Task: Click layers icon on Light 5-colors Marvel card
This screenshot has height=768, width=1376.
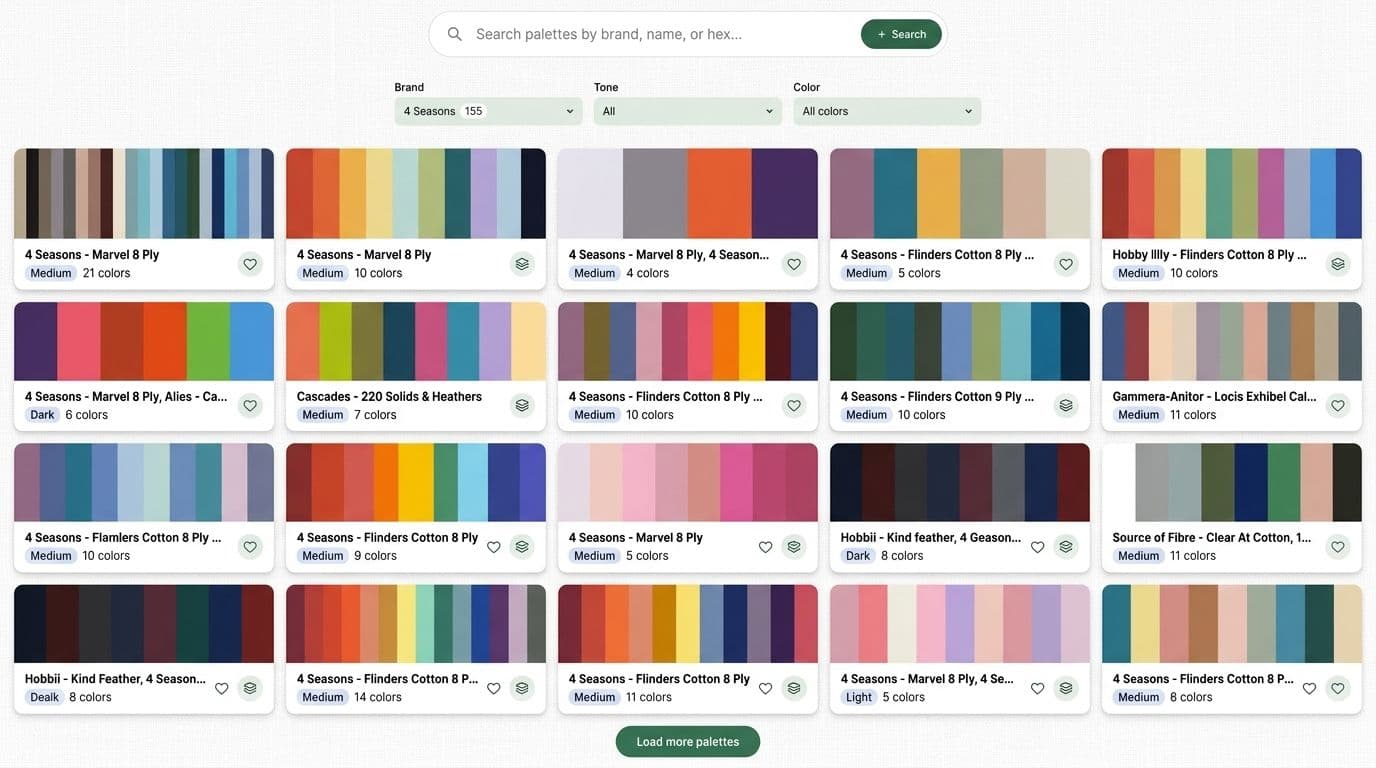Action: coord(1066,688)
